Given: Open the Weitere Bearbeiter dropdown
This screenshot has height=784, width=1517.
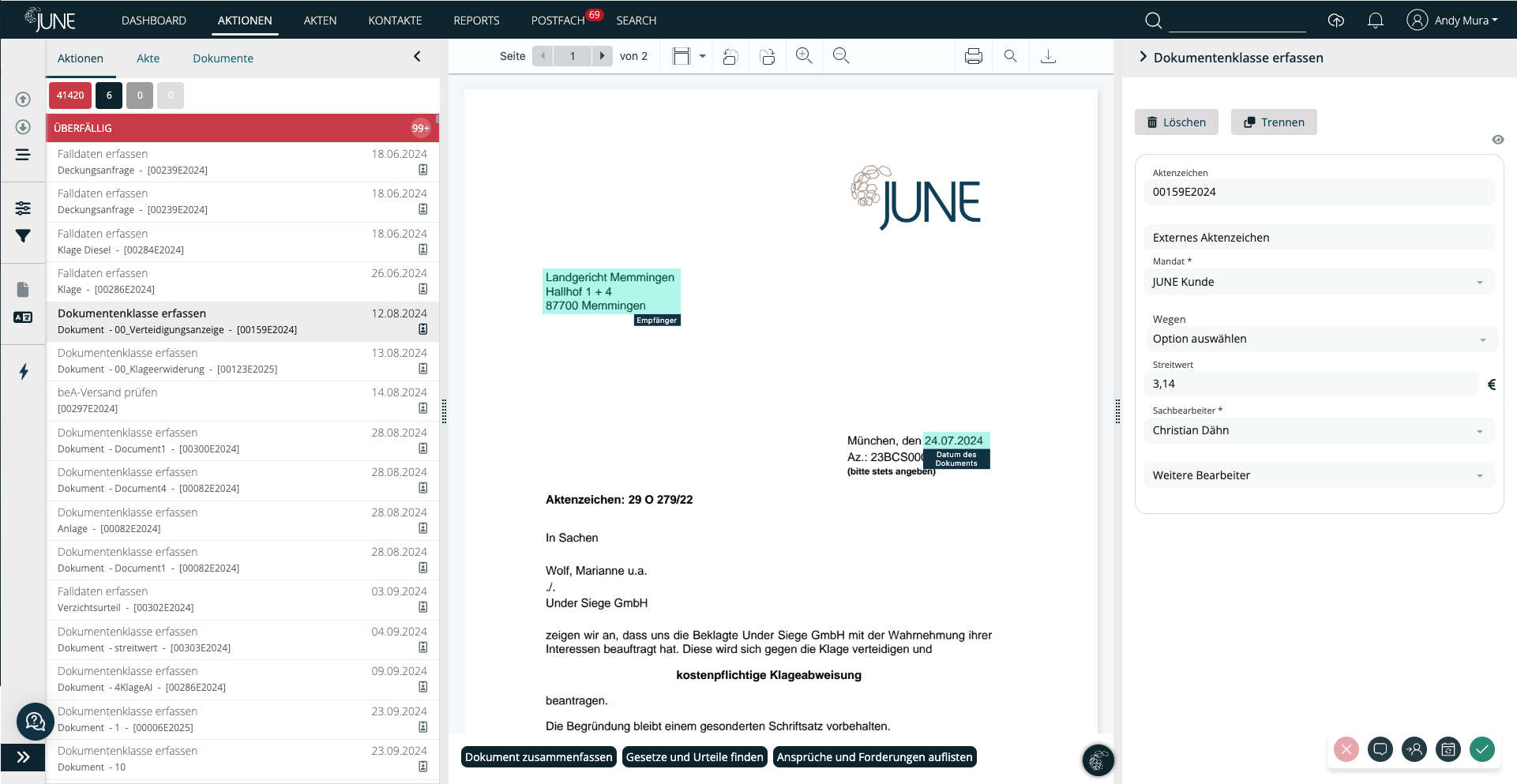Looking at the screenshot, I should [1318, 475].
